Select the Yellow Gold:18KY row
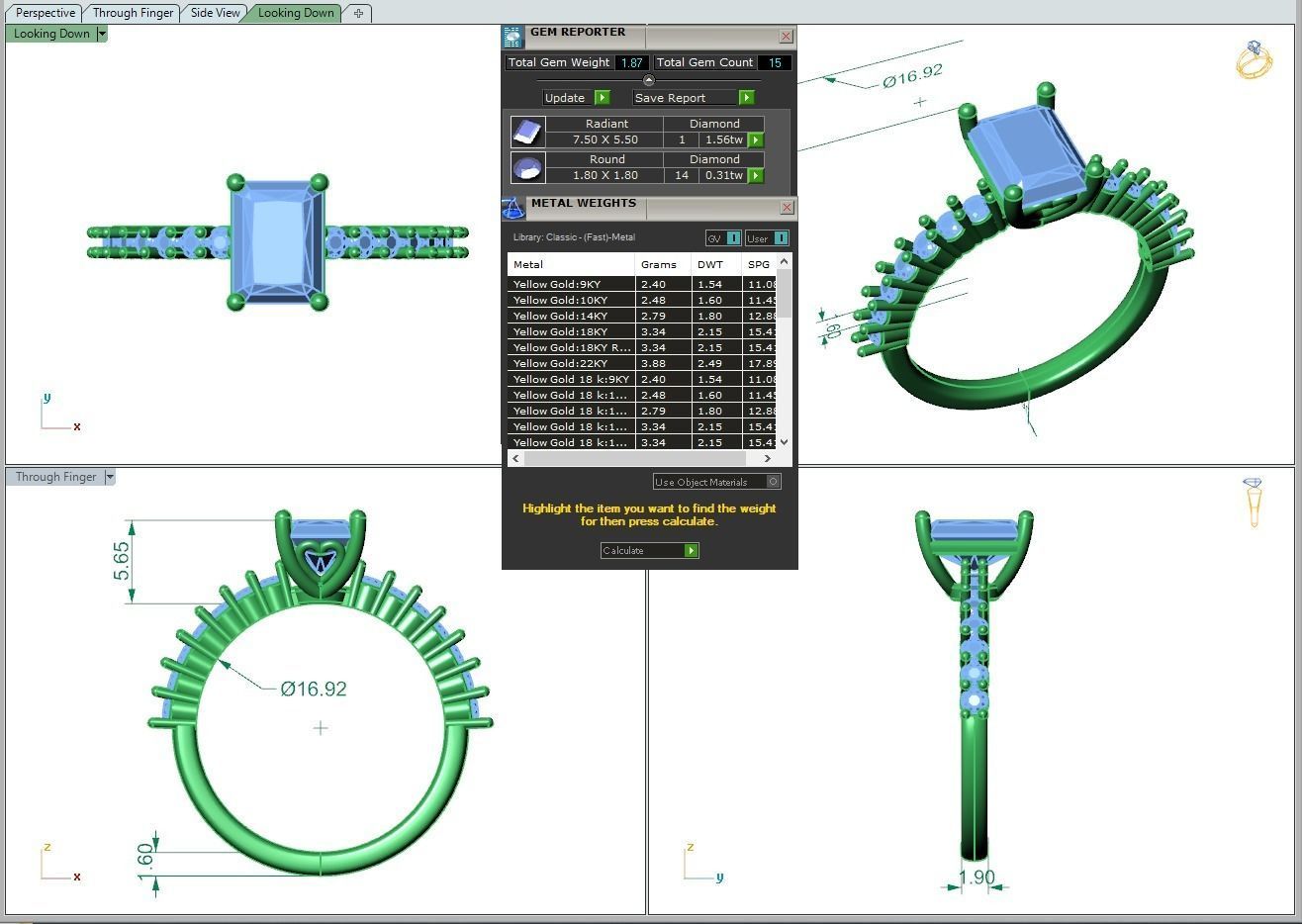Image resolution: width=1302 pixels, height=924 pixels. pos(642,331)
